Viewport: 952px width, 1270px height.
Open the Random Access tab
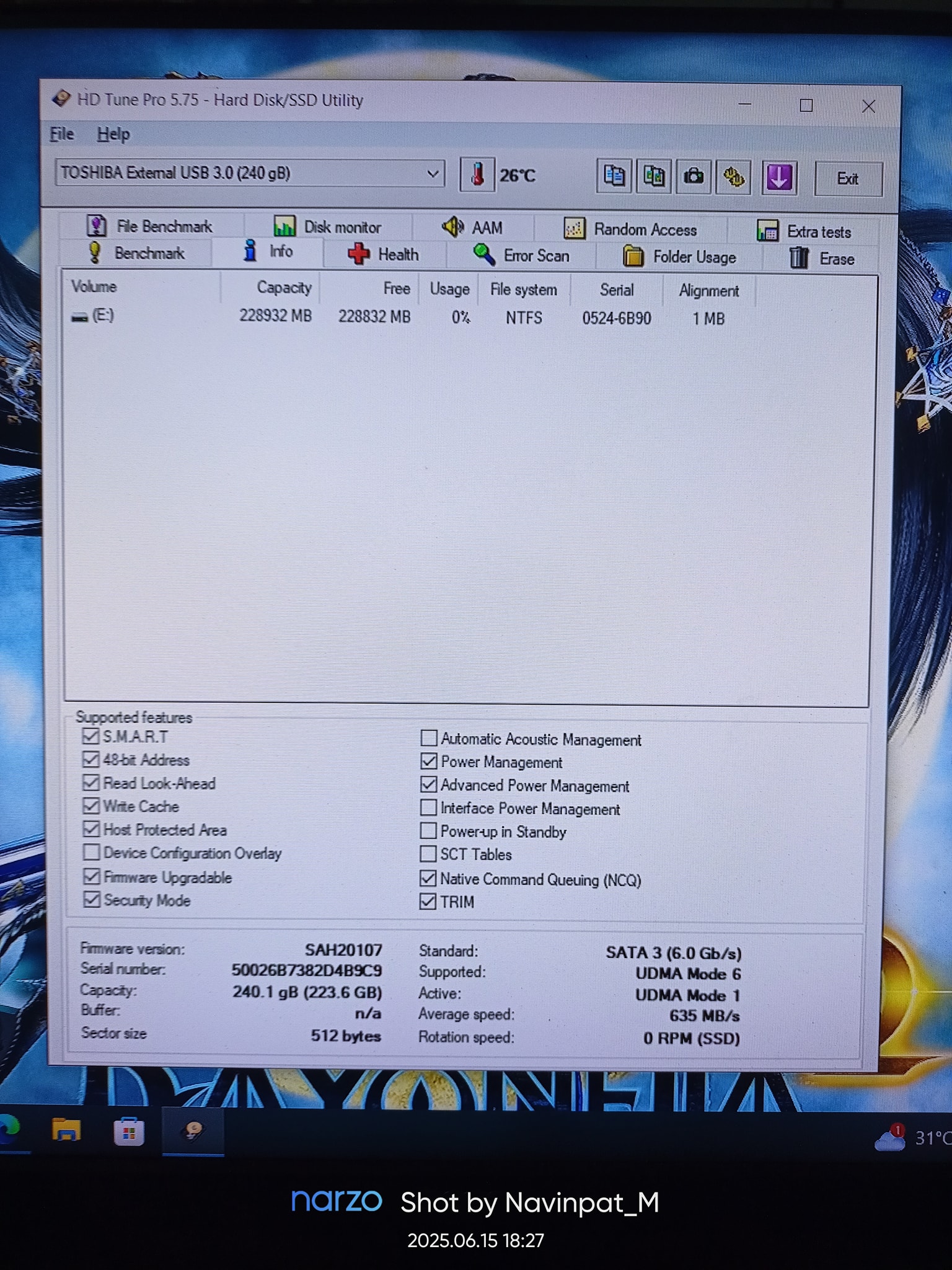630,229
